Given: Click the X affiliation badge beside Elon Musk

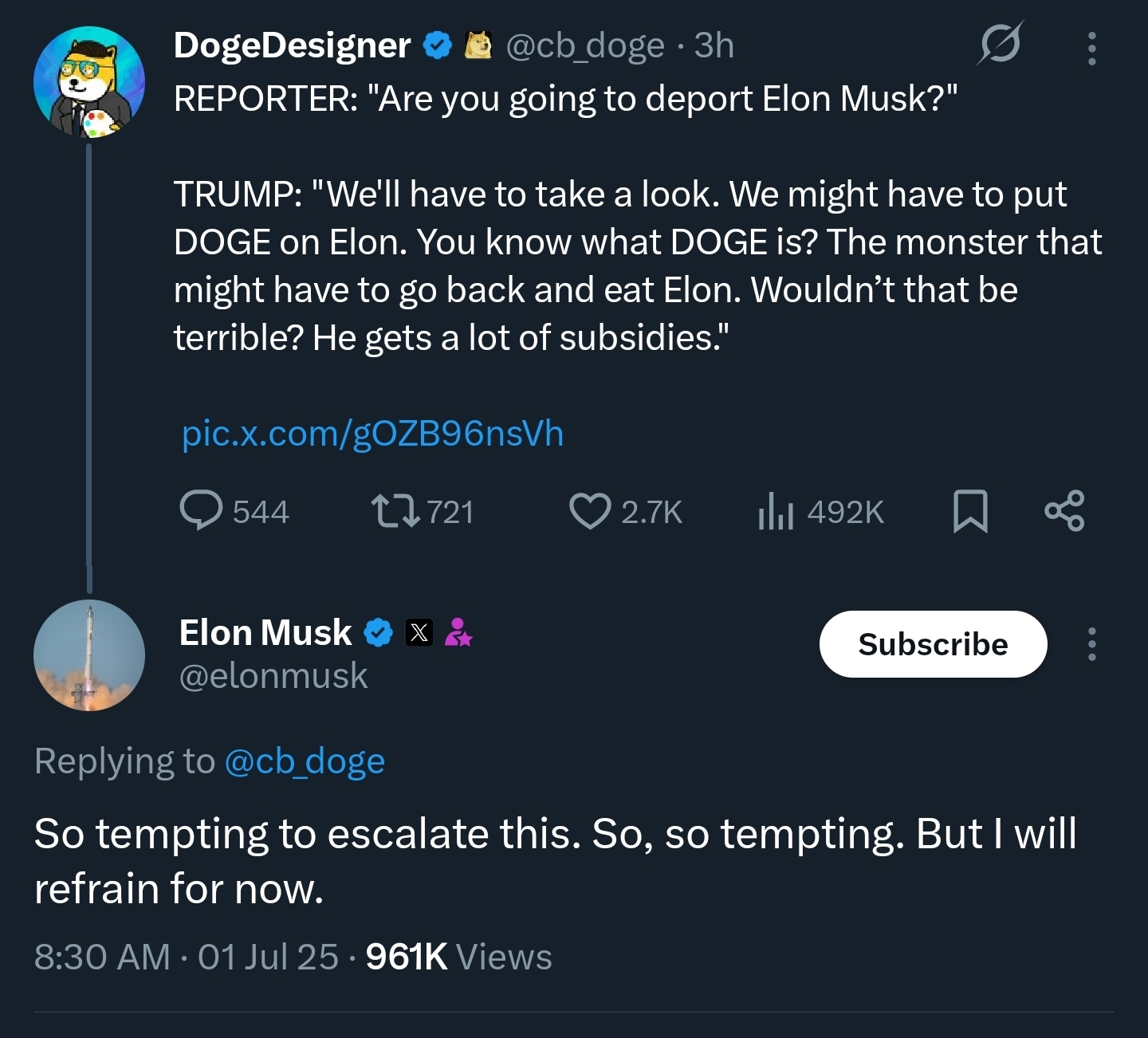Looking at the screenshot, I should pos(419,633).
